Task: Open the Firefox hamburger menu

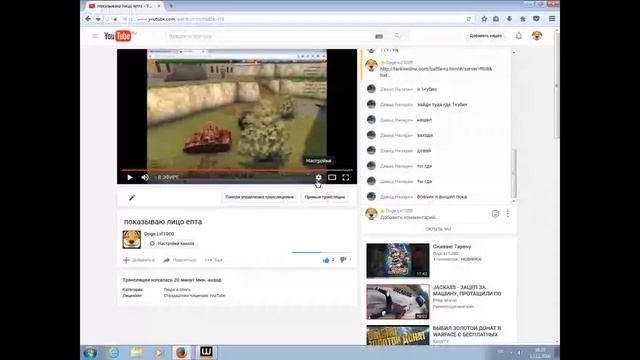Action: [x=552, y=19]
